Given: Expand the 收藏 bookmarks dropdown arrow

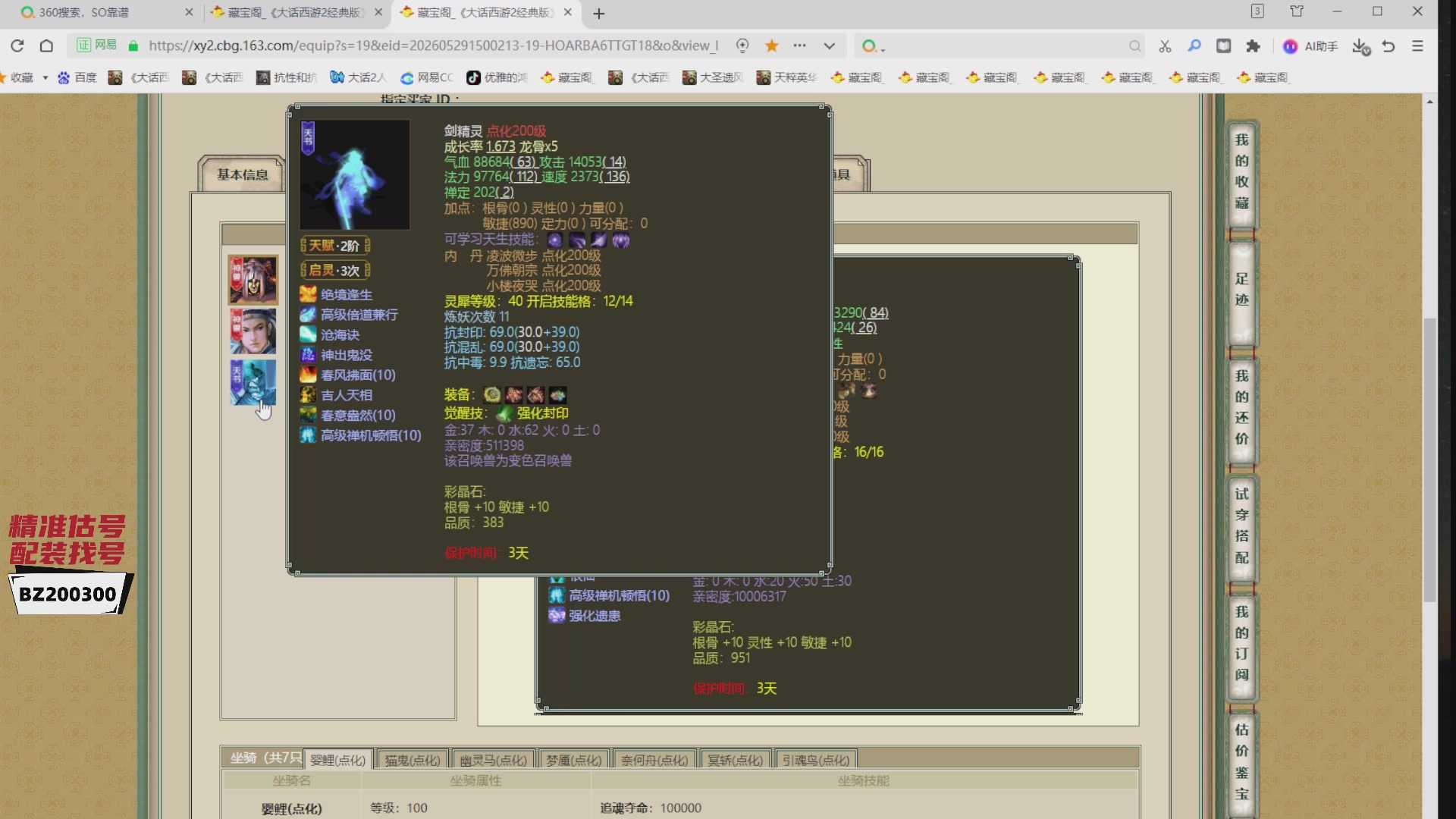Looking at the screenshot, I should pos(45,77).
